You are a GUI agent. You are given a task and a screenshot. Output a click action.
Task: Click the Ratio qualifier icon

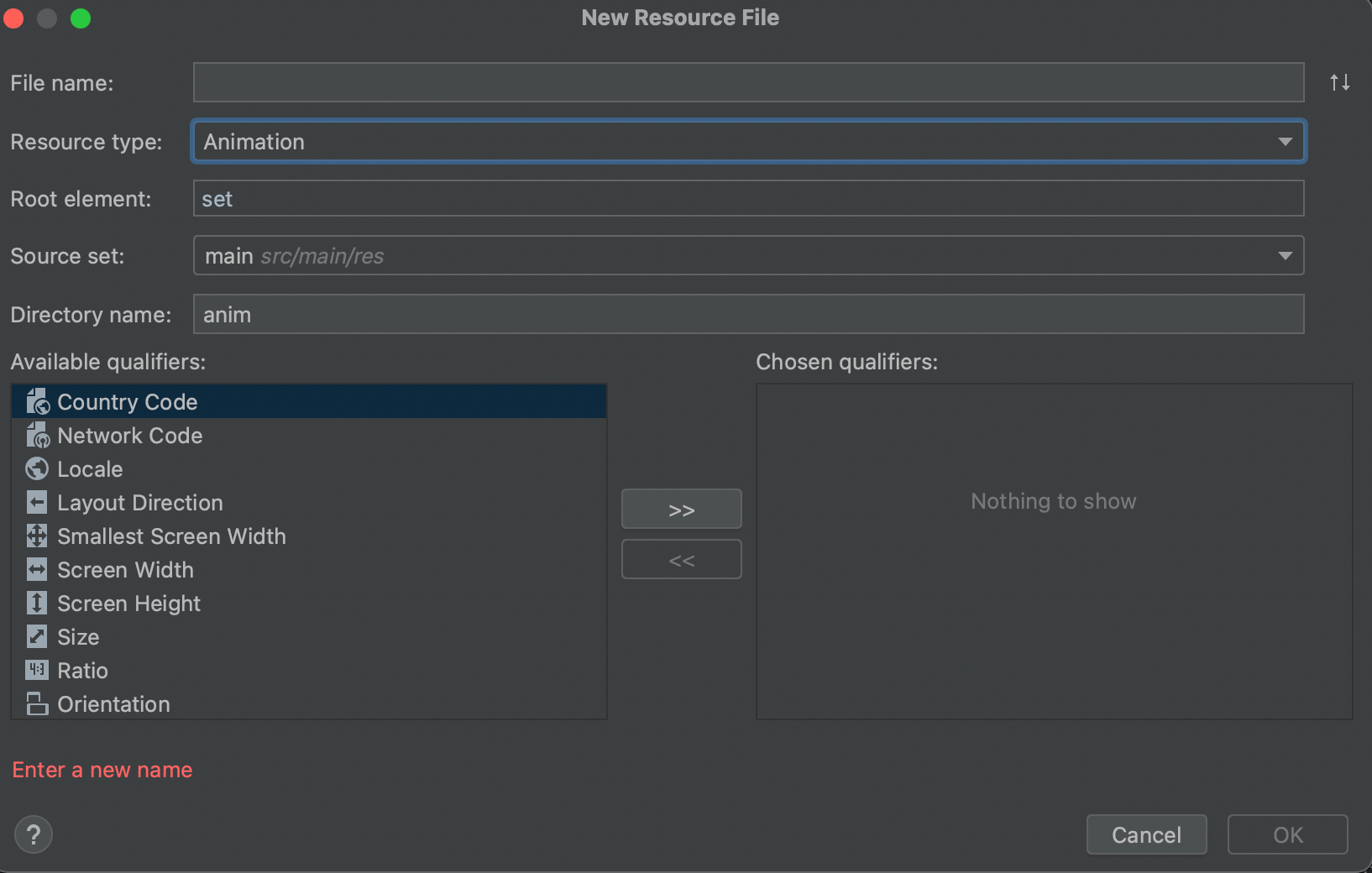click(x=37, y=670)
